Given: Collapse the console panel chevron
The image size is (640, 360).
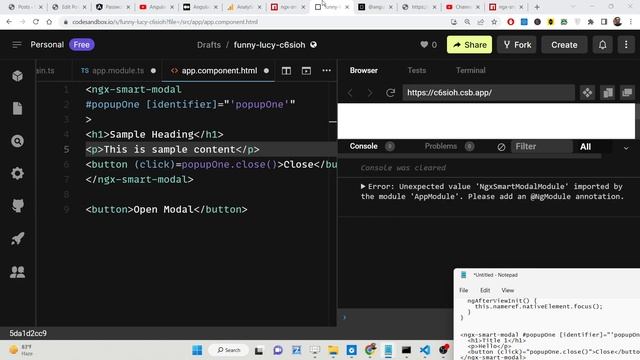Looking at the screenshot, I should click(626, 148).
